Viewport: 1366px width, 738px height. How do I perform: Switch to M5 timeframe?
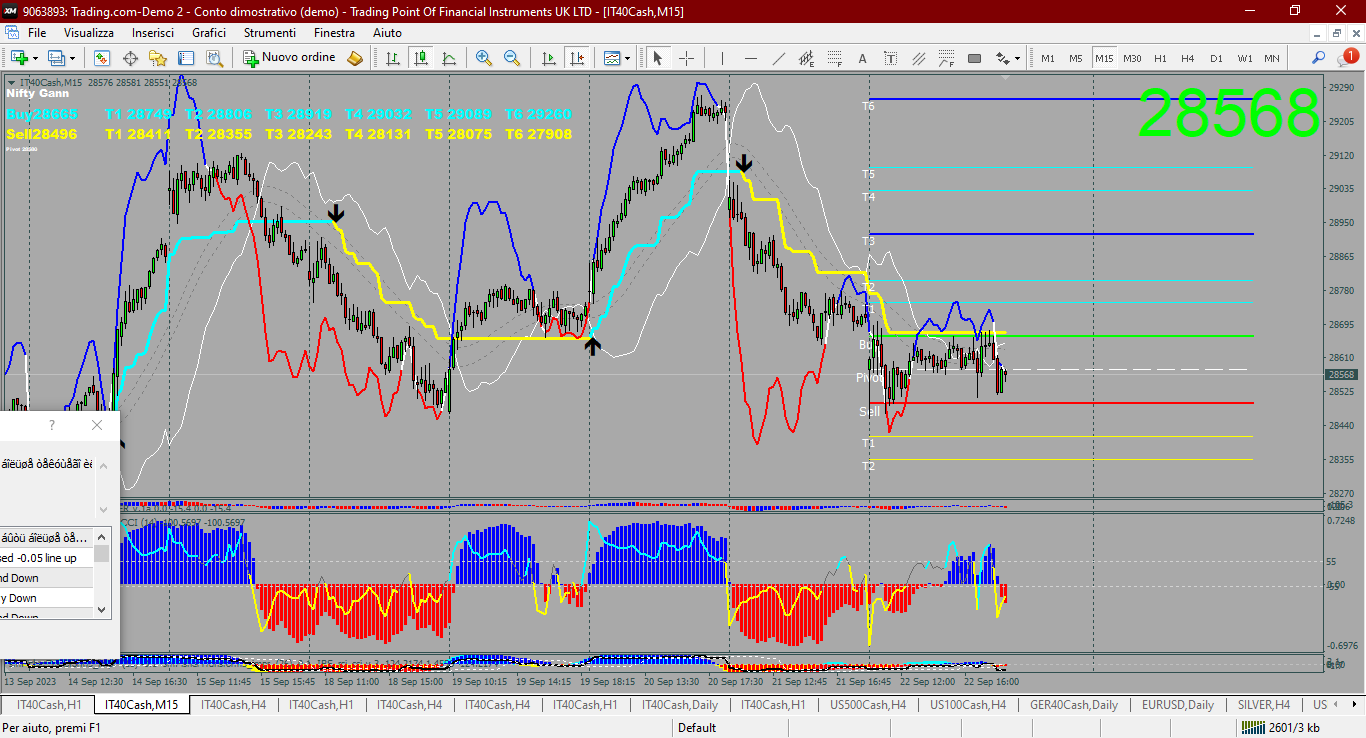point(1076,58)
